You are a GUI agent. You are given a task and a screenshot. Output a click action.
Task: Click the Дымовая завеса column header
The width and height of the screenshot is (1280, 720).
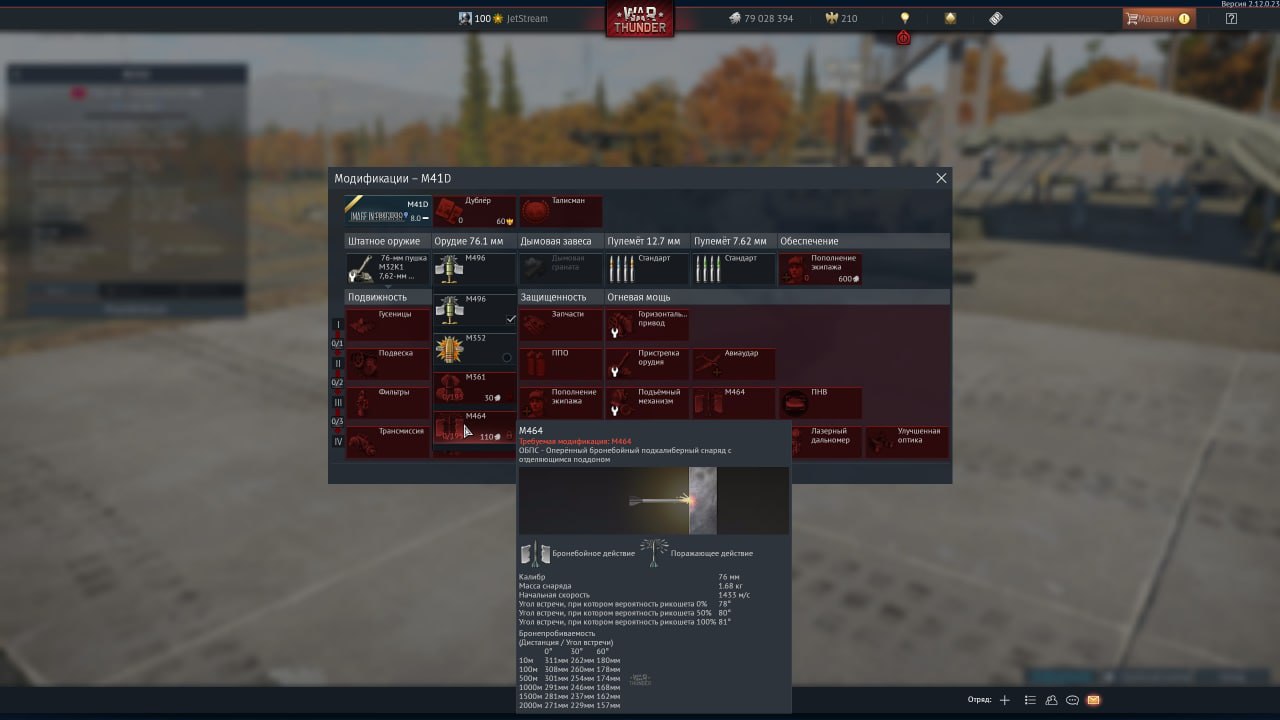[561, 241]
